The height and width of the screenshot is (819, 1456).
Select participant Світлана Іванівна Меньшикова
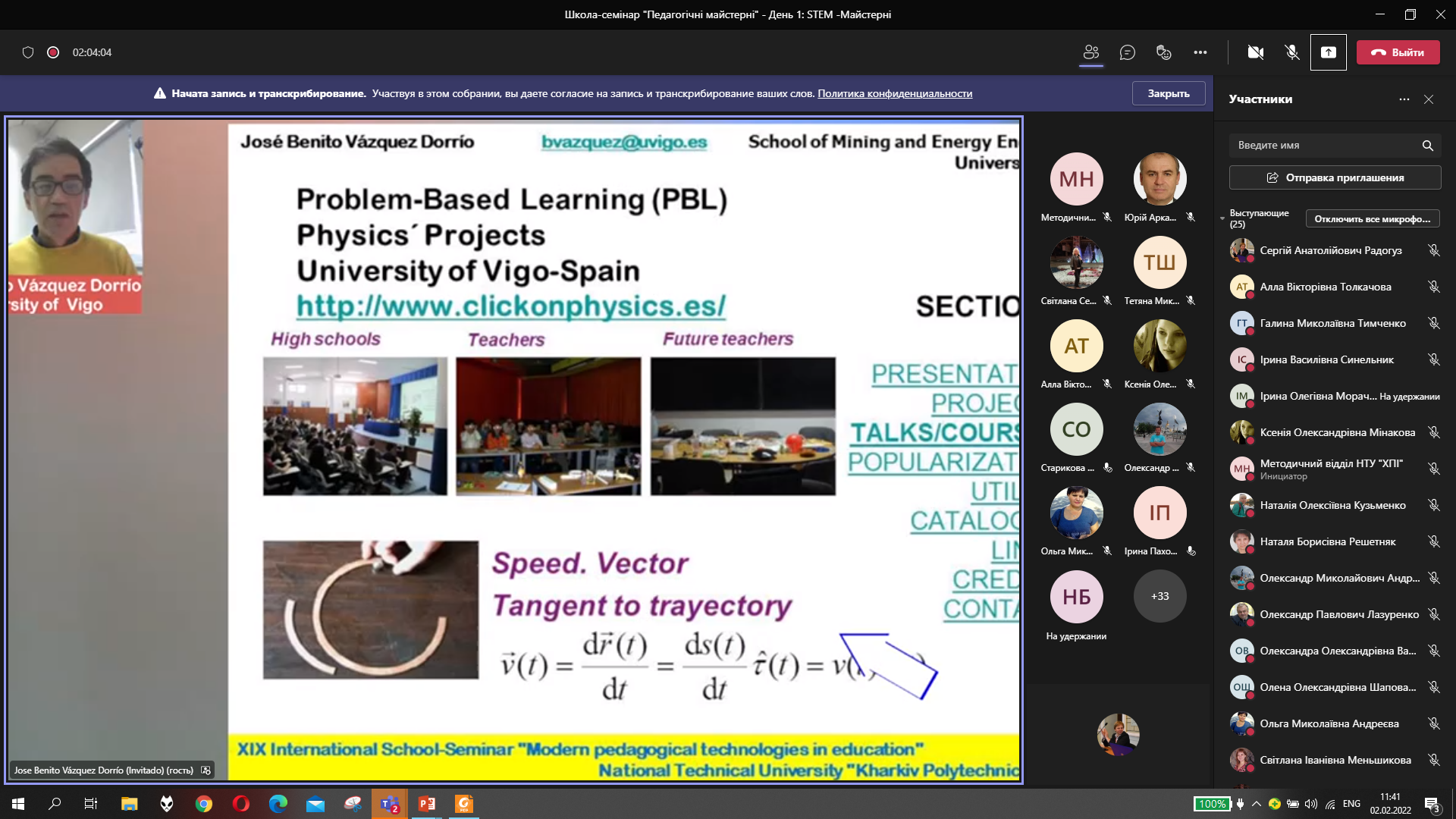pos(1335,760)
